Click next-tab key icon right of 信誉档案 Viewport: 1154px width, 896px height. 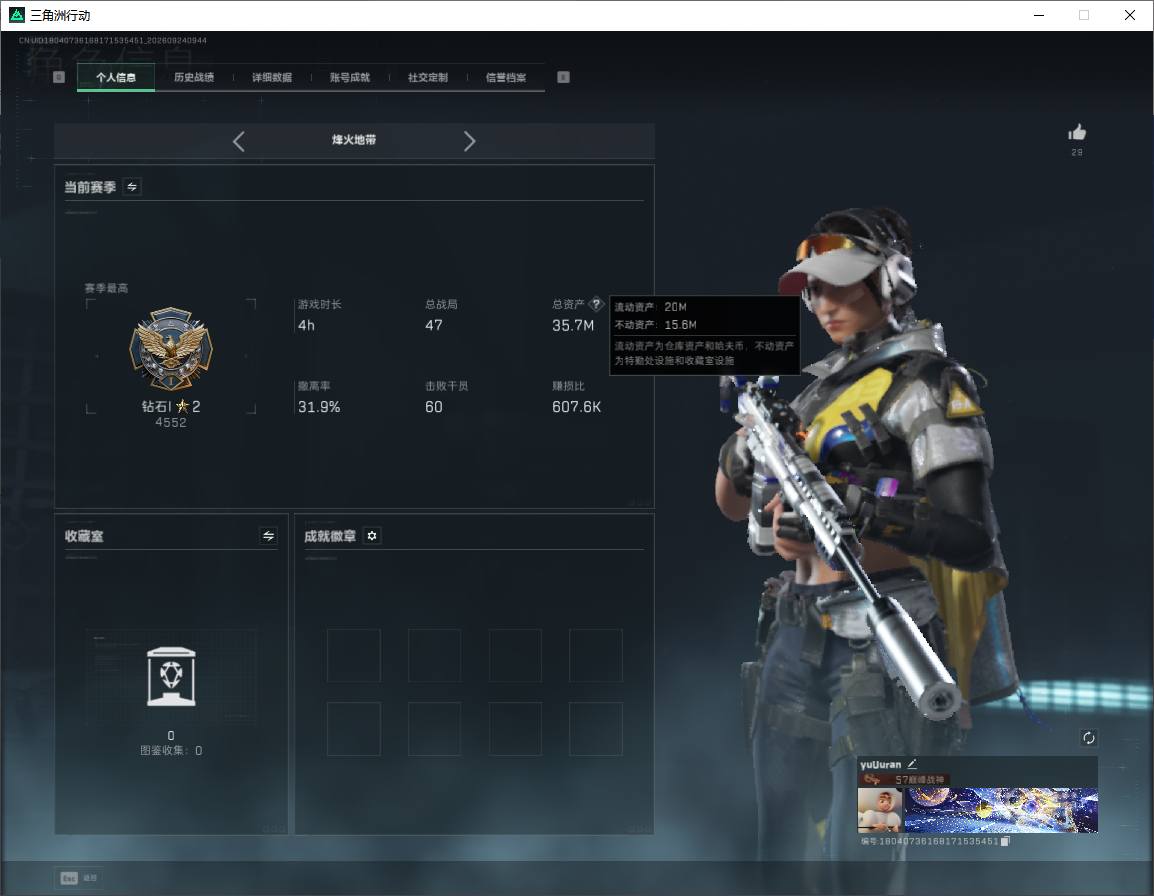tap(563, 77)
